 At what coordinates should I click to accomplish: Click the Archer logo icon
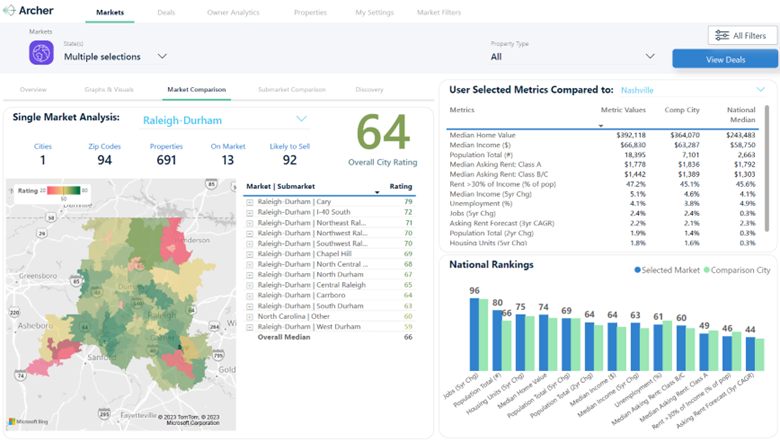[x=9, y=10]
